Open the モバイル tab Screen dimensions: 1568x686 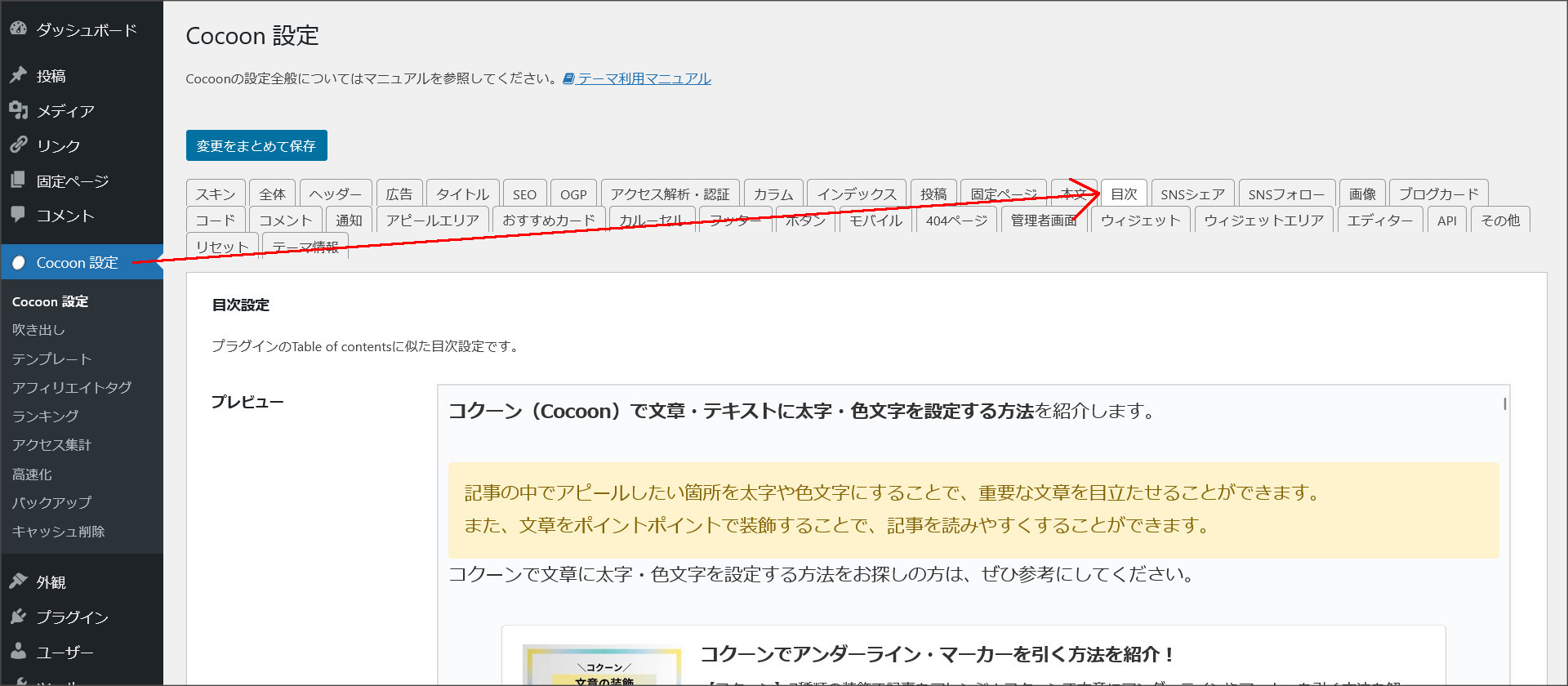tap(875, 220)
